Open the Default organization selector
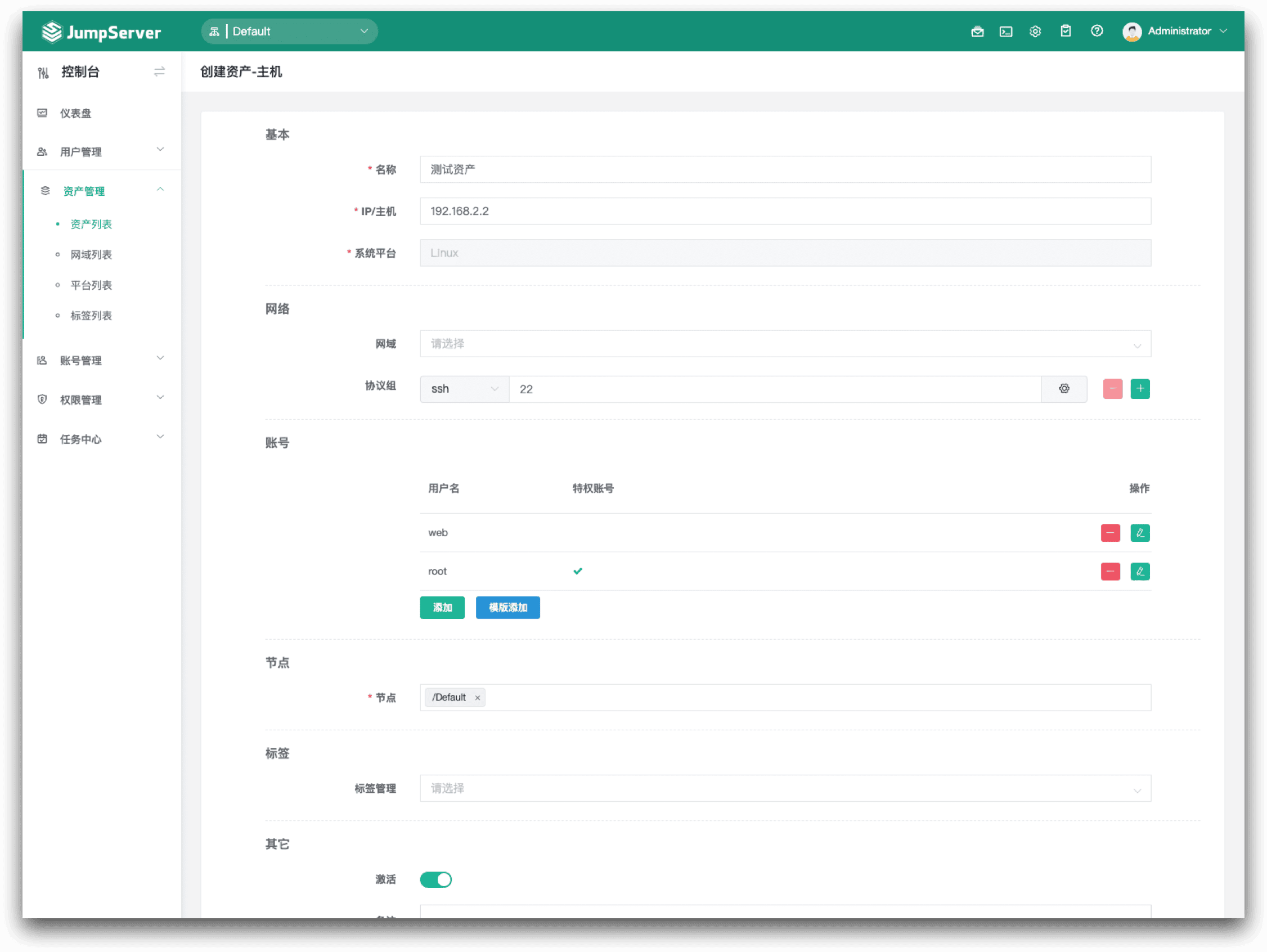Viewport: 1267px width, 952px height. click(x=289, y=31)
